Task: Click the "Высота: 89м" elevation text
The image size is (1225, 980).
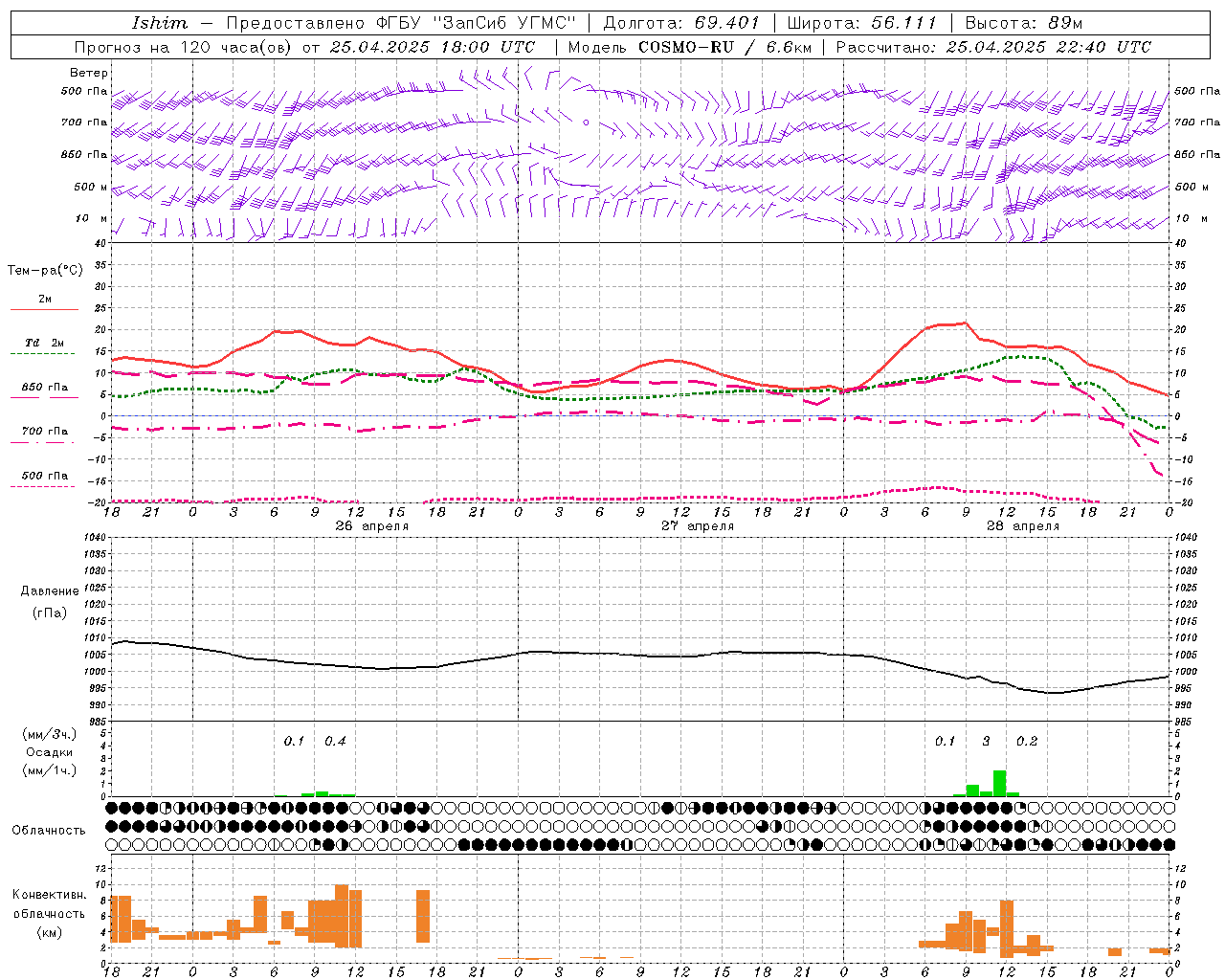Action: (1024, 23)
